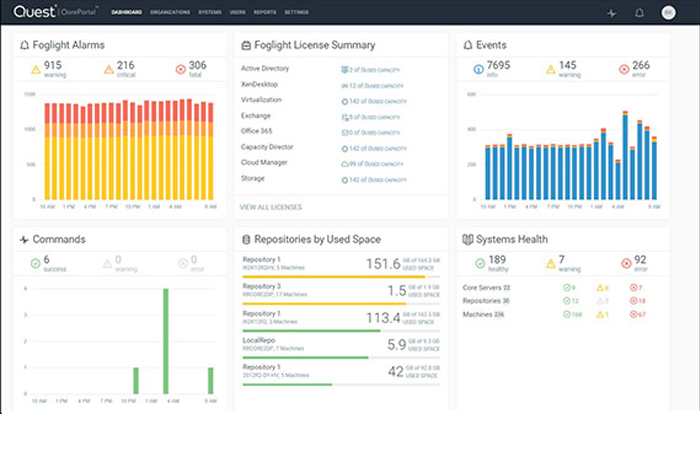The width and height of the screenshot is (700, 467).
Task: Open the user avatar menu
Action: pos(668,13)
